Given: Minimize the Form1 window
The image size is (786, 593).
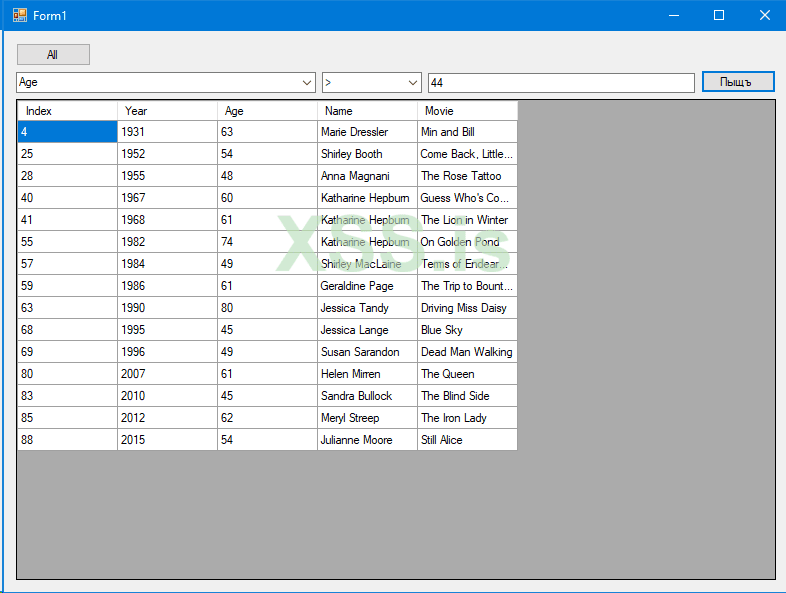Looking at the screenshot, I should click(x=674, y=16).
